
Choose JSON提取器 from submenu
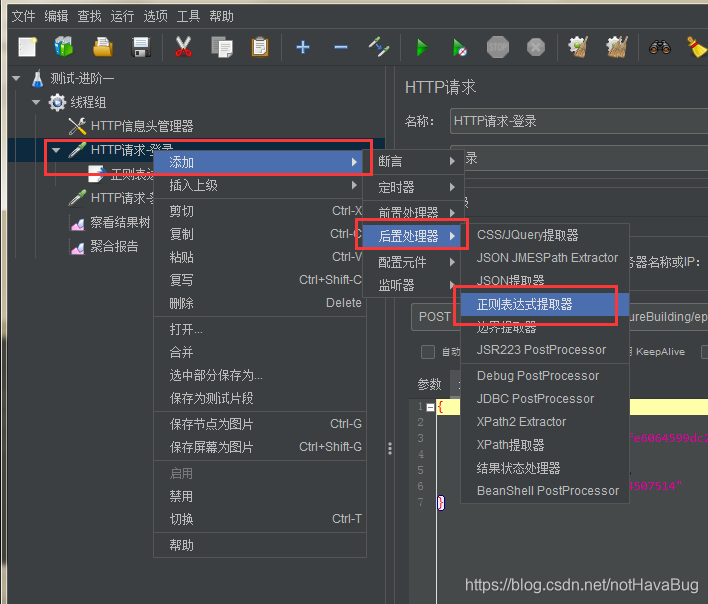coord(545,280)
